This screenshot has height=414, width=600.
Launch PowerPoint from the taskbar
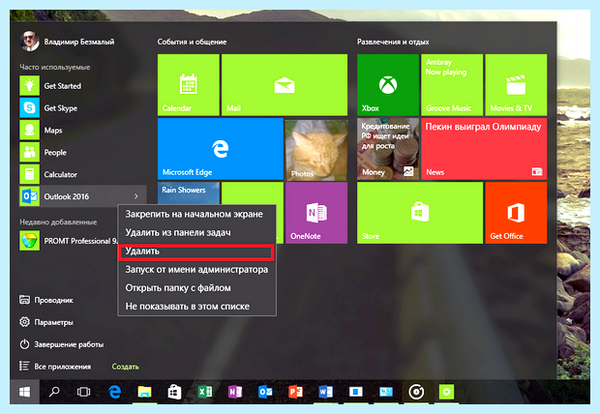[x=295, y=392]
